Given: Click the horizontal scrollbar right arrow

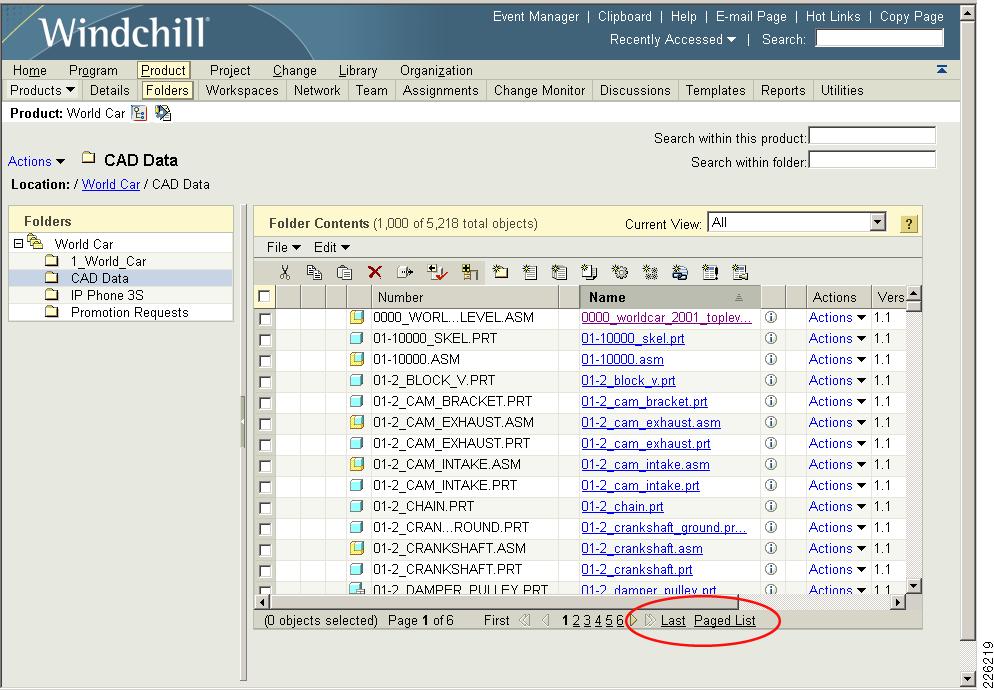Looking at the screenshot, I should click(x=898, y=601).
